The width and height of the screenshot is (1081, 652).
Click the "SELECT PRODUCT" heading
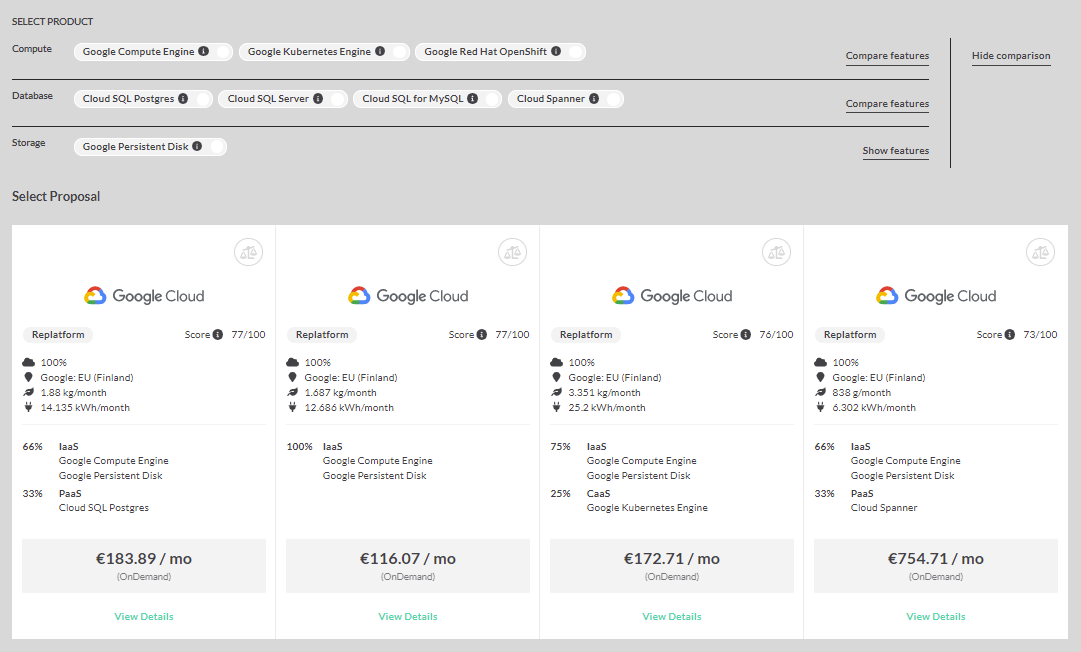pyautogui.click(x=52, y=22)
